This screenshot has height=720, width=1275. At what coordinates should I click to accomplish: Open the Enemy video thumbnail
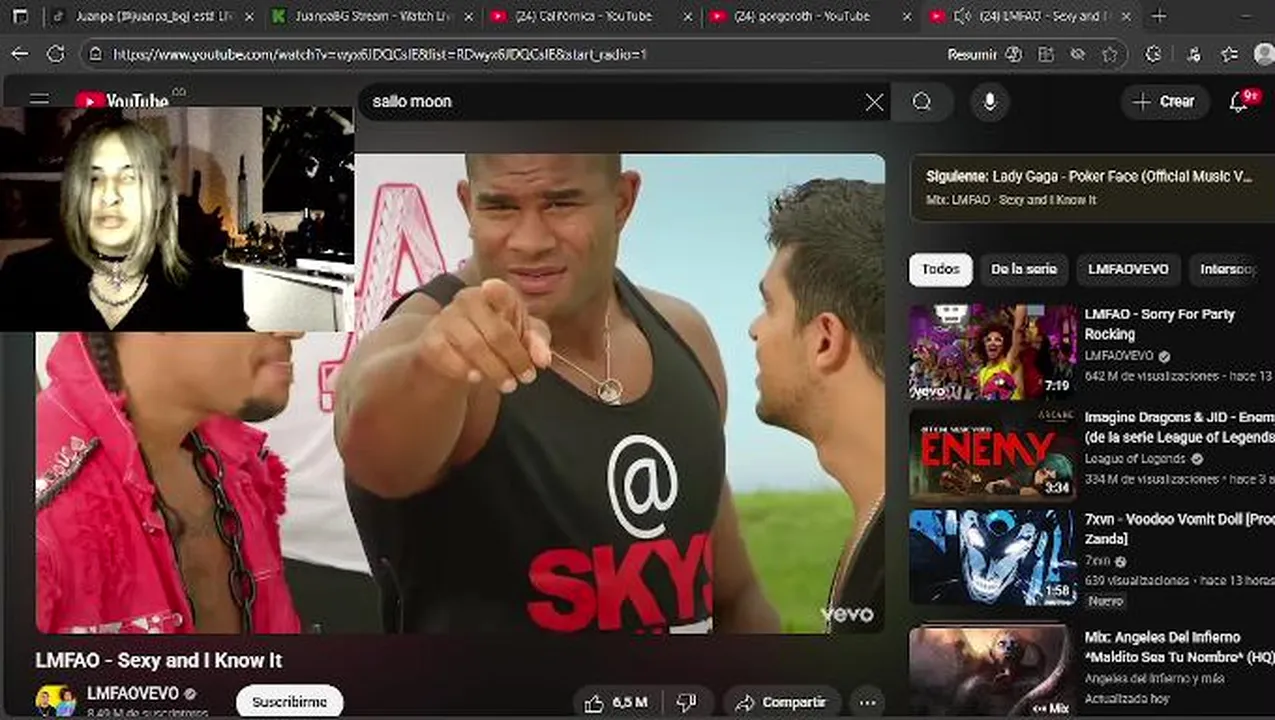pos(992,455)
